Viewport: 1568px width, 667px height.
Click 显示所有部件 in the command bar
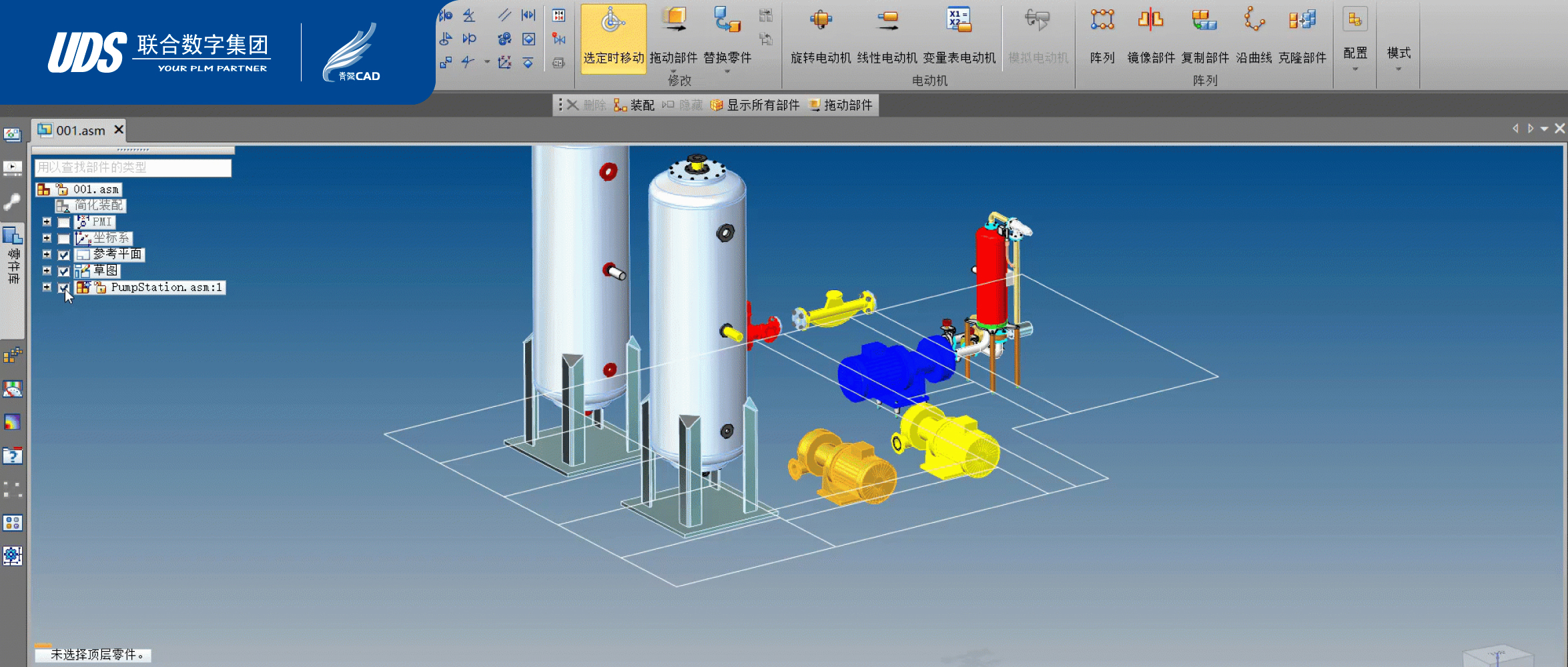[755, 105]
